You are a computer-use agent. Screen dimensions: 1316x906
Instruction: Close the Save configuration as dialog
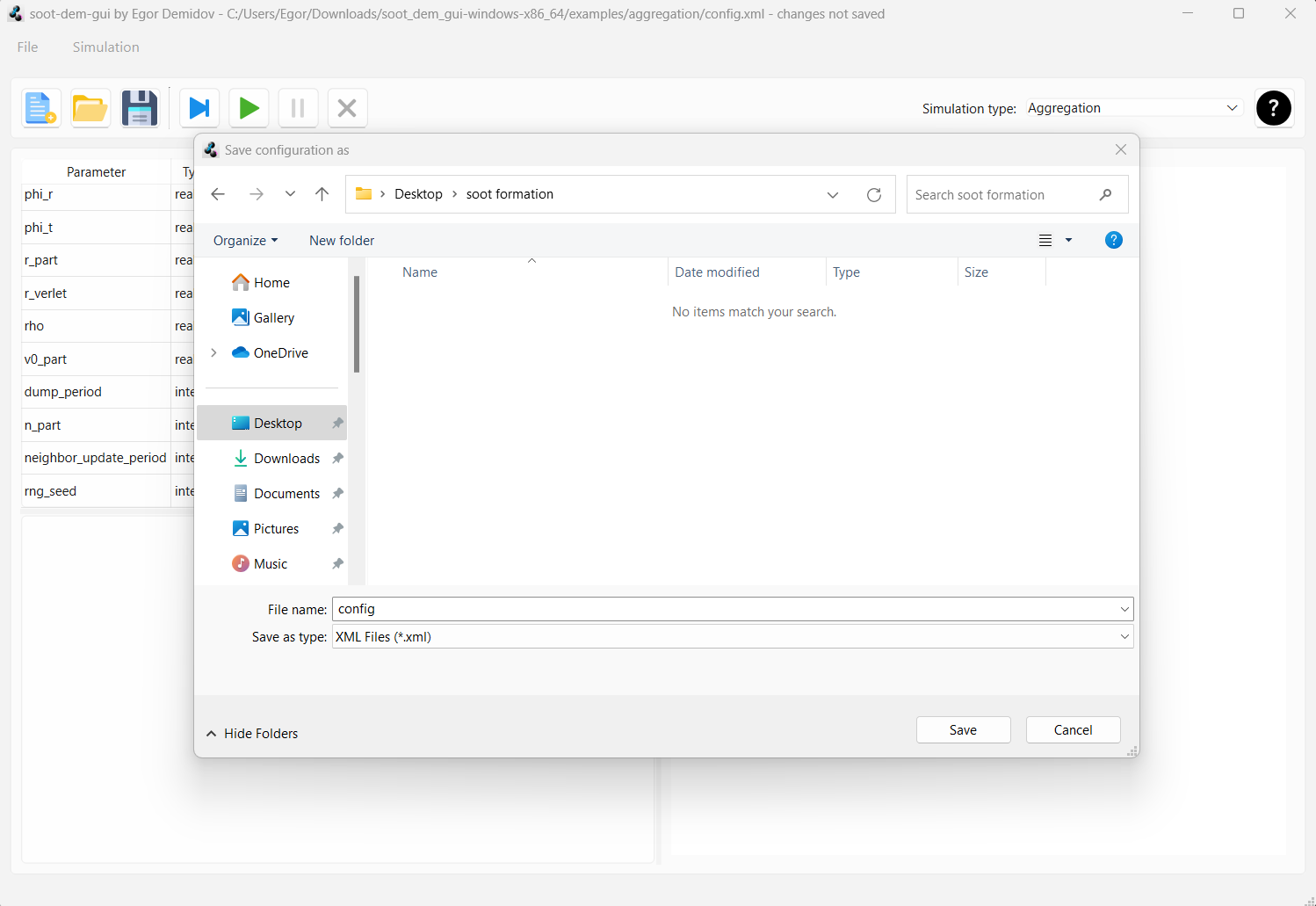pyautogui.click(x=1121, y=150)
